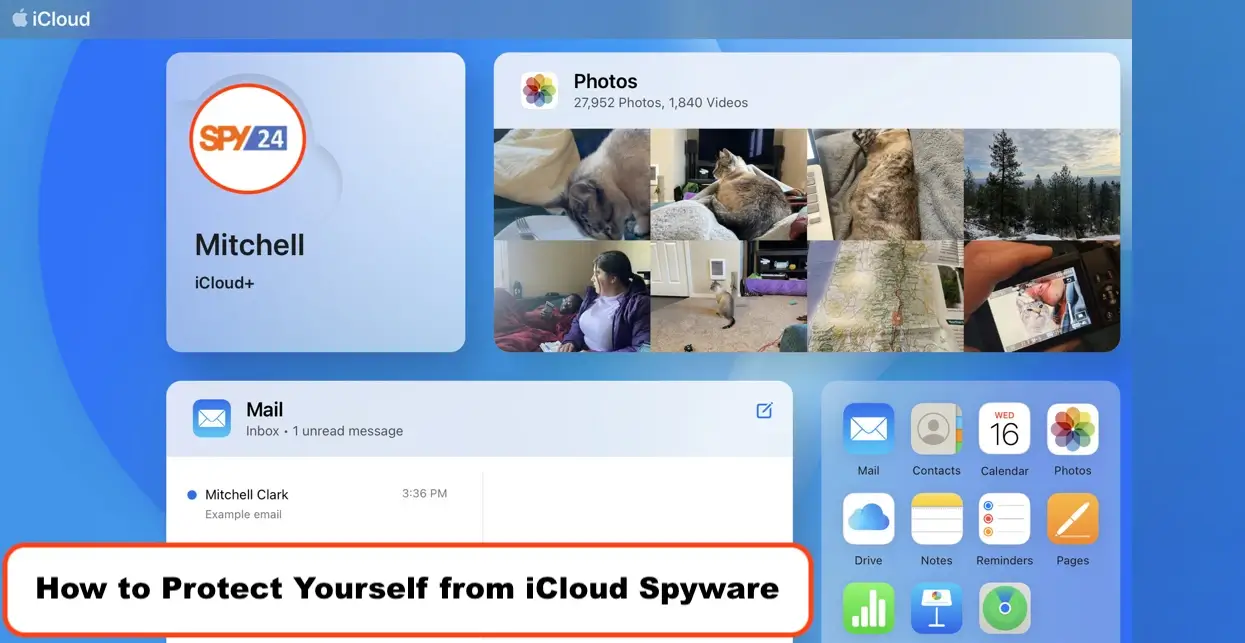Image resolution: width=1245 pixels, height=643 pixels.
Task: Open the Pages app icon
Action: click(x=1072, y=518)
